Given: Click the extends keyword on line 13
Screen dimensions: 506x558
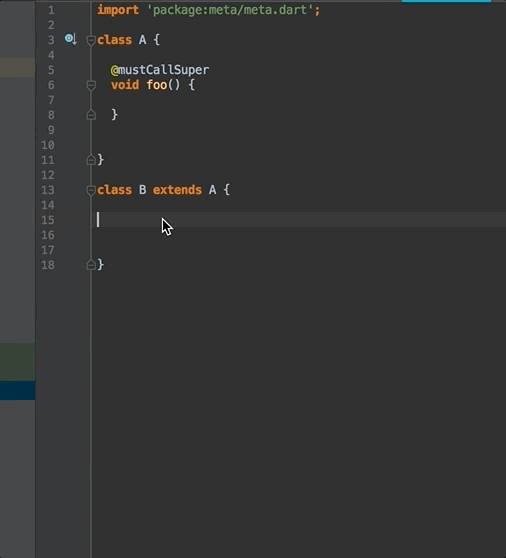Looking at the screenshot, I should pos(177,190).
